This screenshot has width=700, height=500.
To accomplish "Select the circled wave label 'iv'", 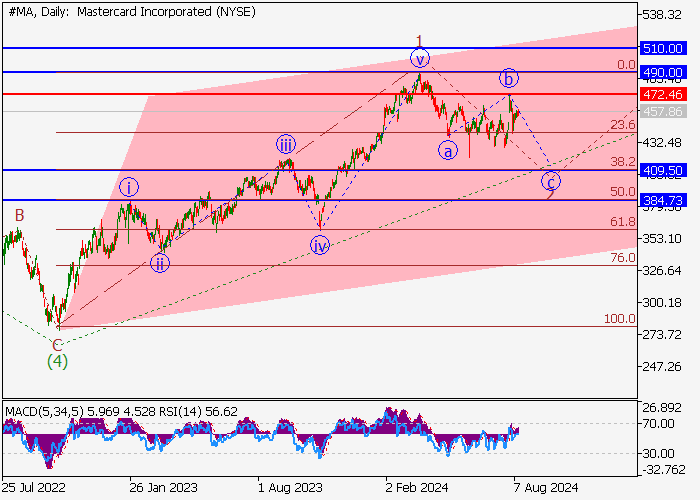I will (x=320, y=246).
